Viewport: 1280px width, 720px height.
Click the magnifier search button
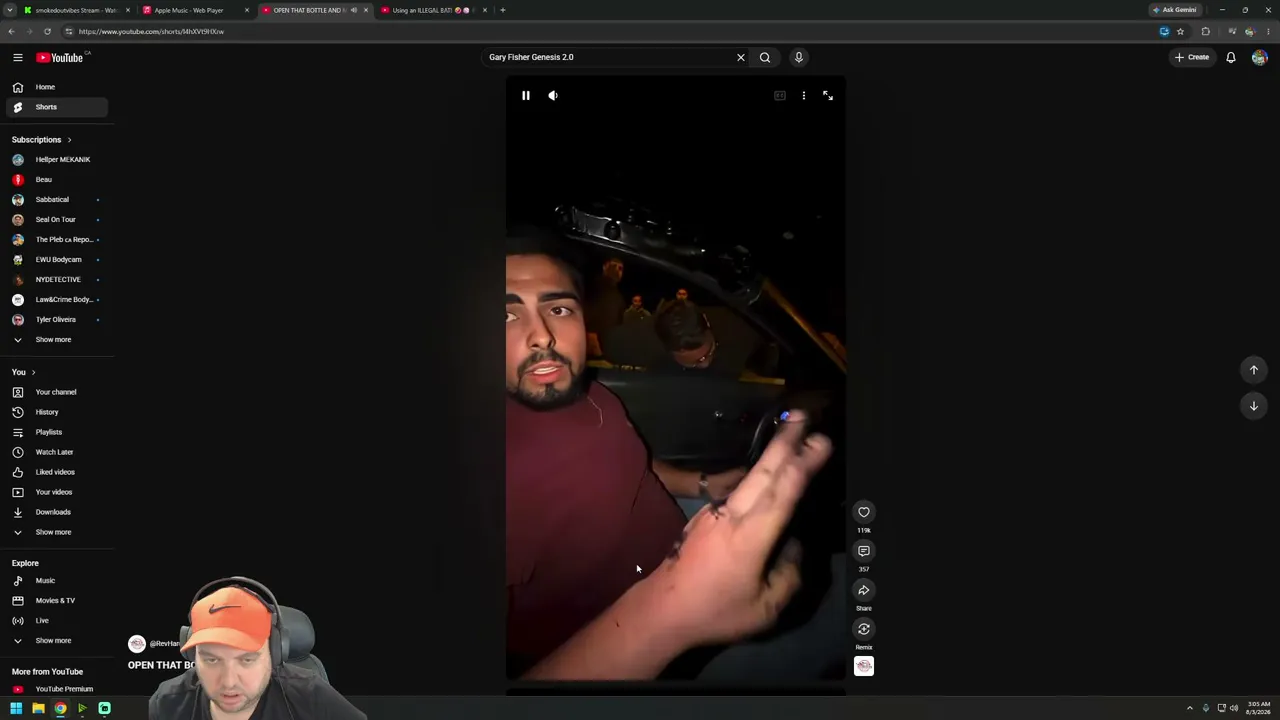(x=765, y=57)
